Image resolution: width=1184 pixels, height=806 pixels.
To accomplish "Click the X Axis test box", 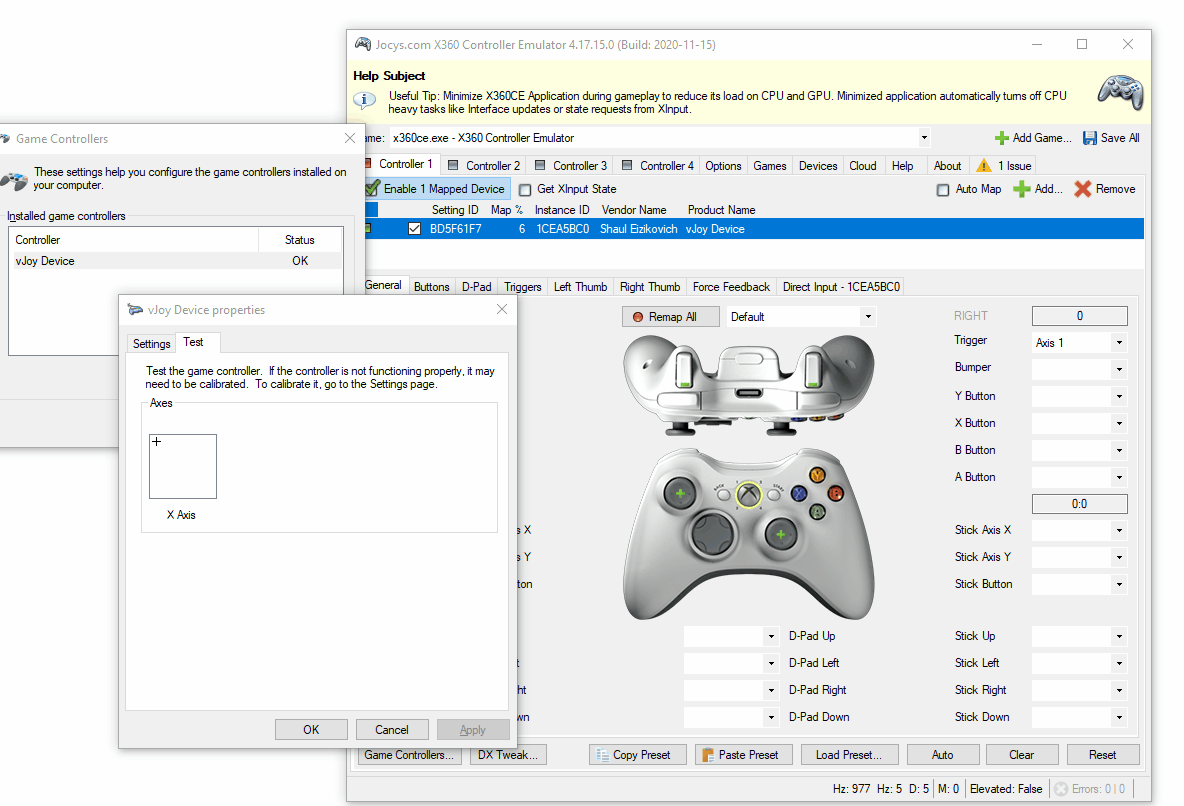I will 183,466.
